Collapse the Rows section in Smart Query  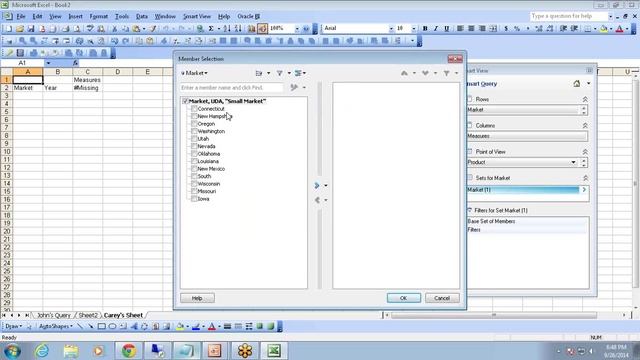585,100
